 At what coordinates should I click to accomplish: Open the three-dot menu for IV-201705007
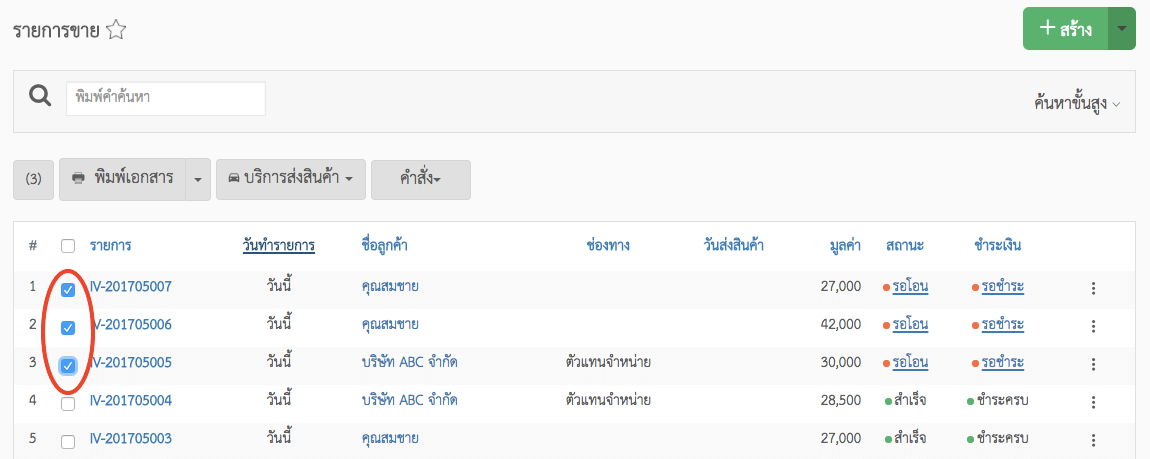[x=1093, y=288]
